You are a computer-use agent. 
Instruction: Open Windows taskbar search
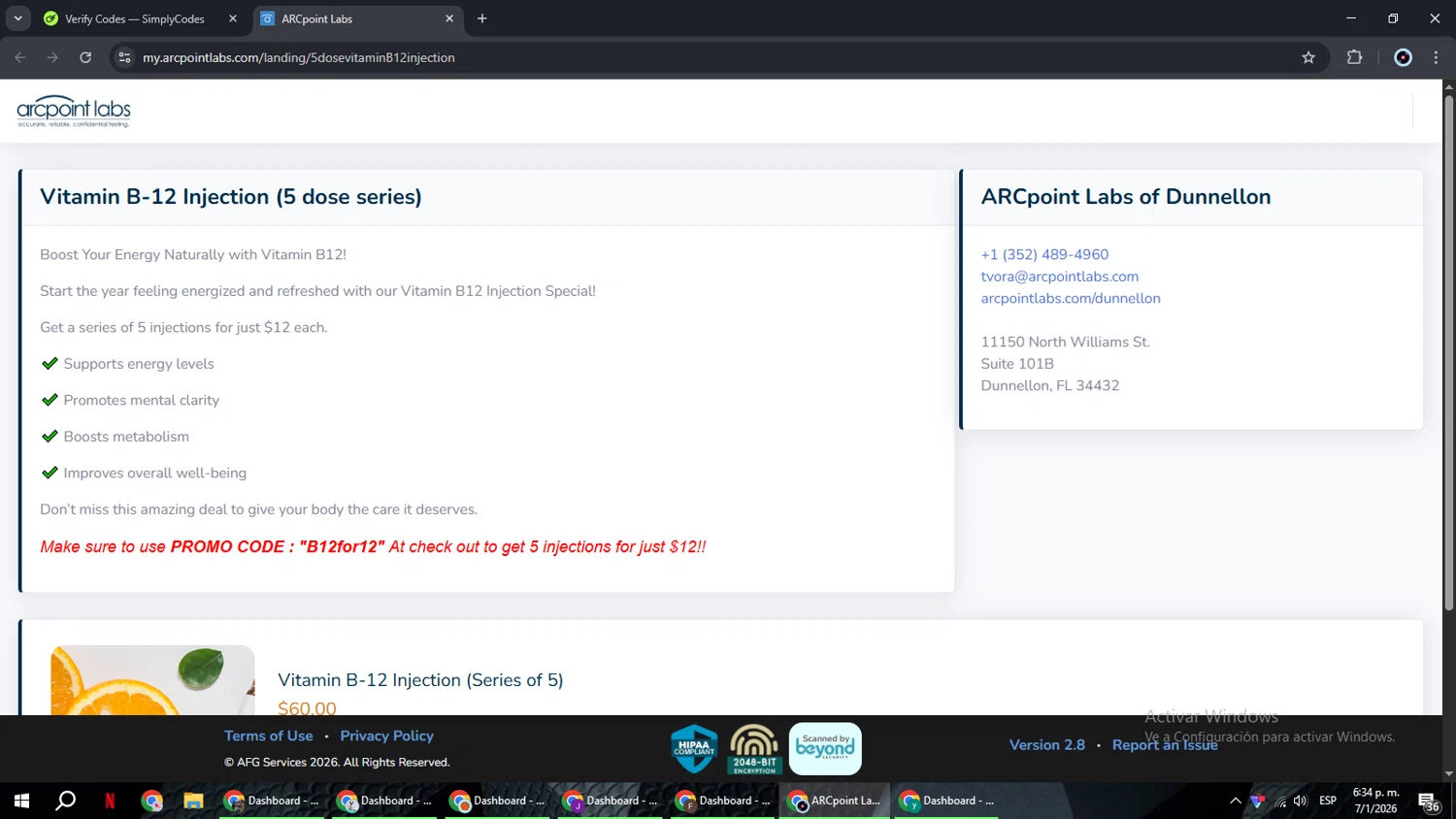pos(66,801)
